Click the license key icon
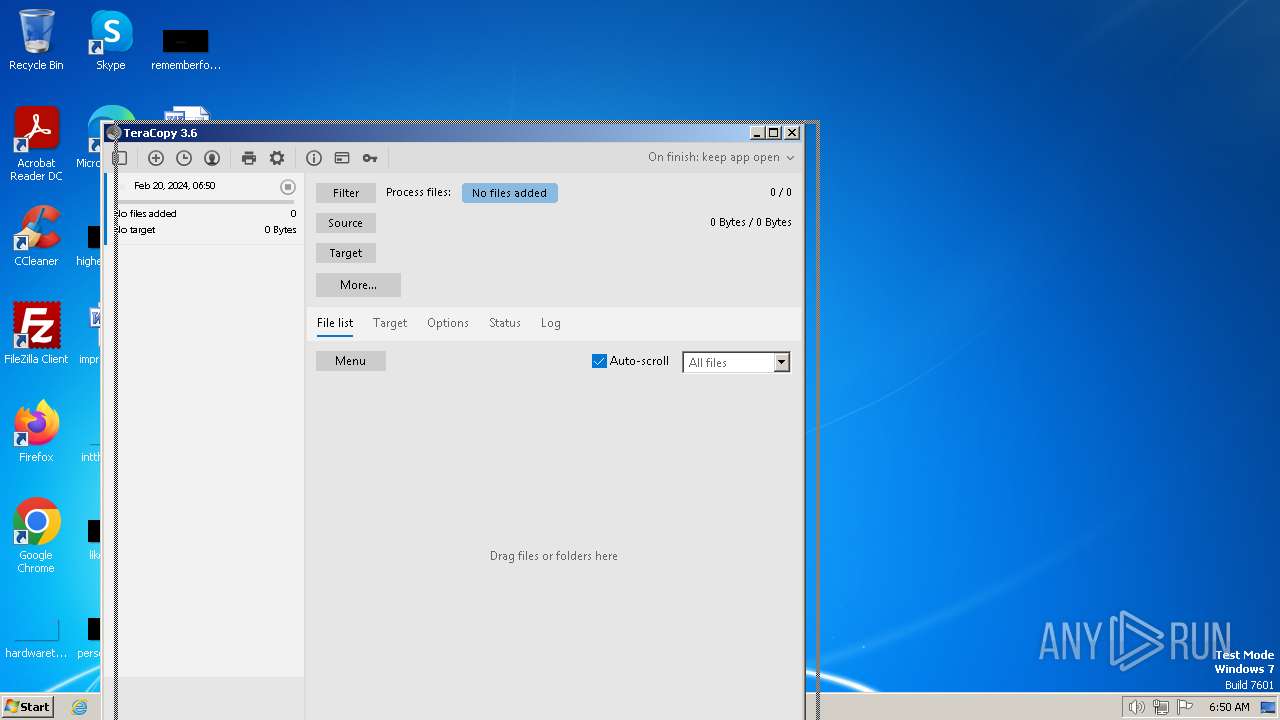Screen dimensions: 1280x720 (x=370, y=158)
